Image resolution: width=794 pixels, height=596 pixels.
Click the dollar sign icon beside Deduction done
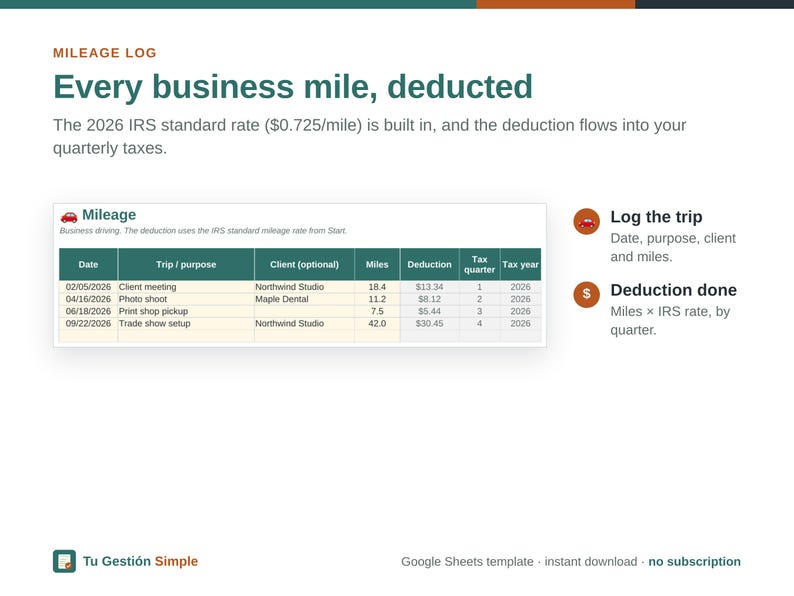[x=586, y=294]
